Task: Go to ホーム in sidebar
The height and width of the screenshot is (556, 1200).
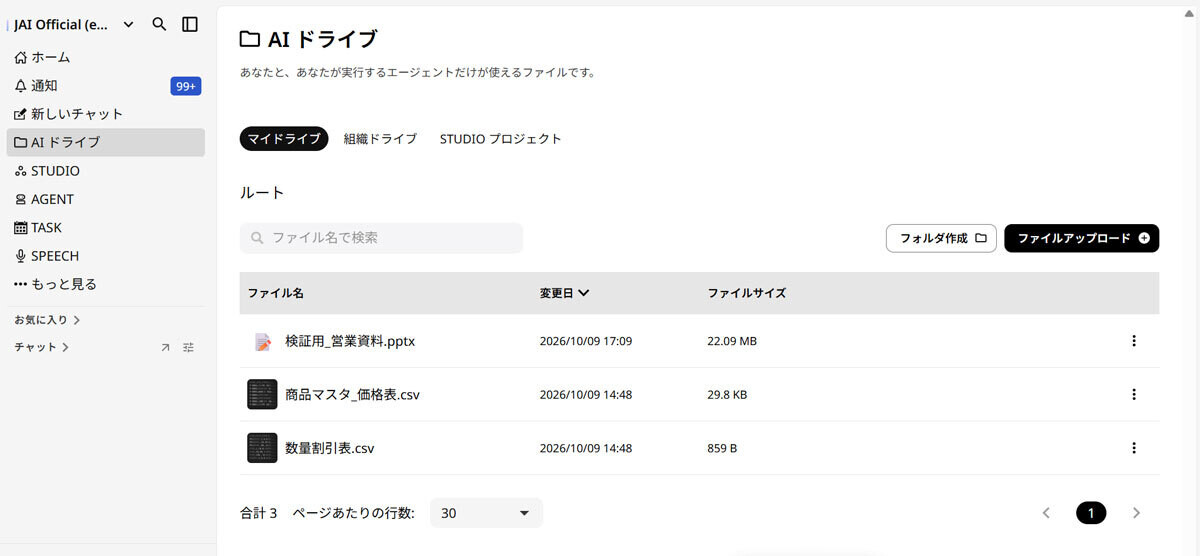Action: [105, 57]
